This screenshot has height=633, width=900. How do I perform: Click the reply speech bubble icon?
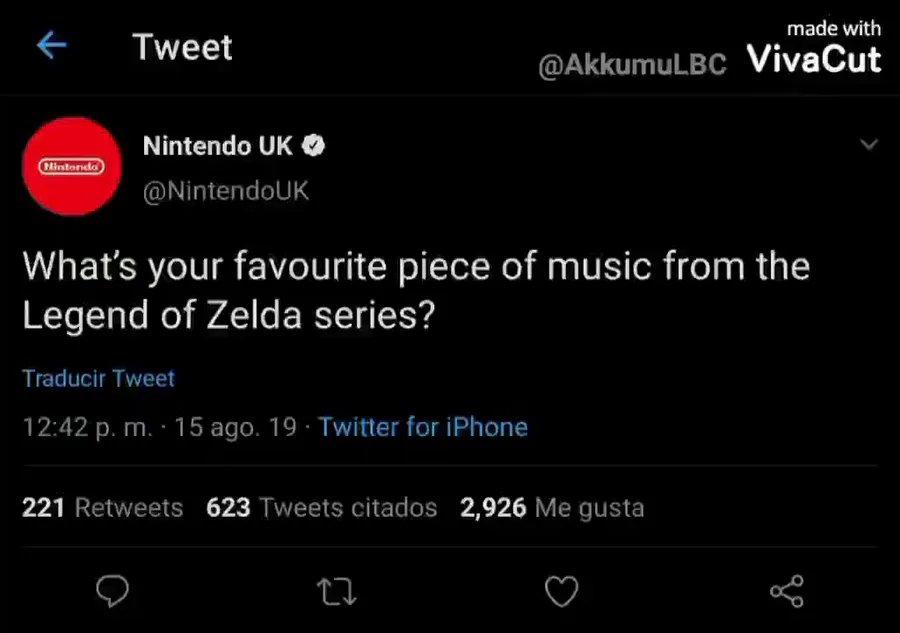(112, 591)
